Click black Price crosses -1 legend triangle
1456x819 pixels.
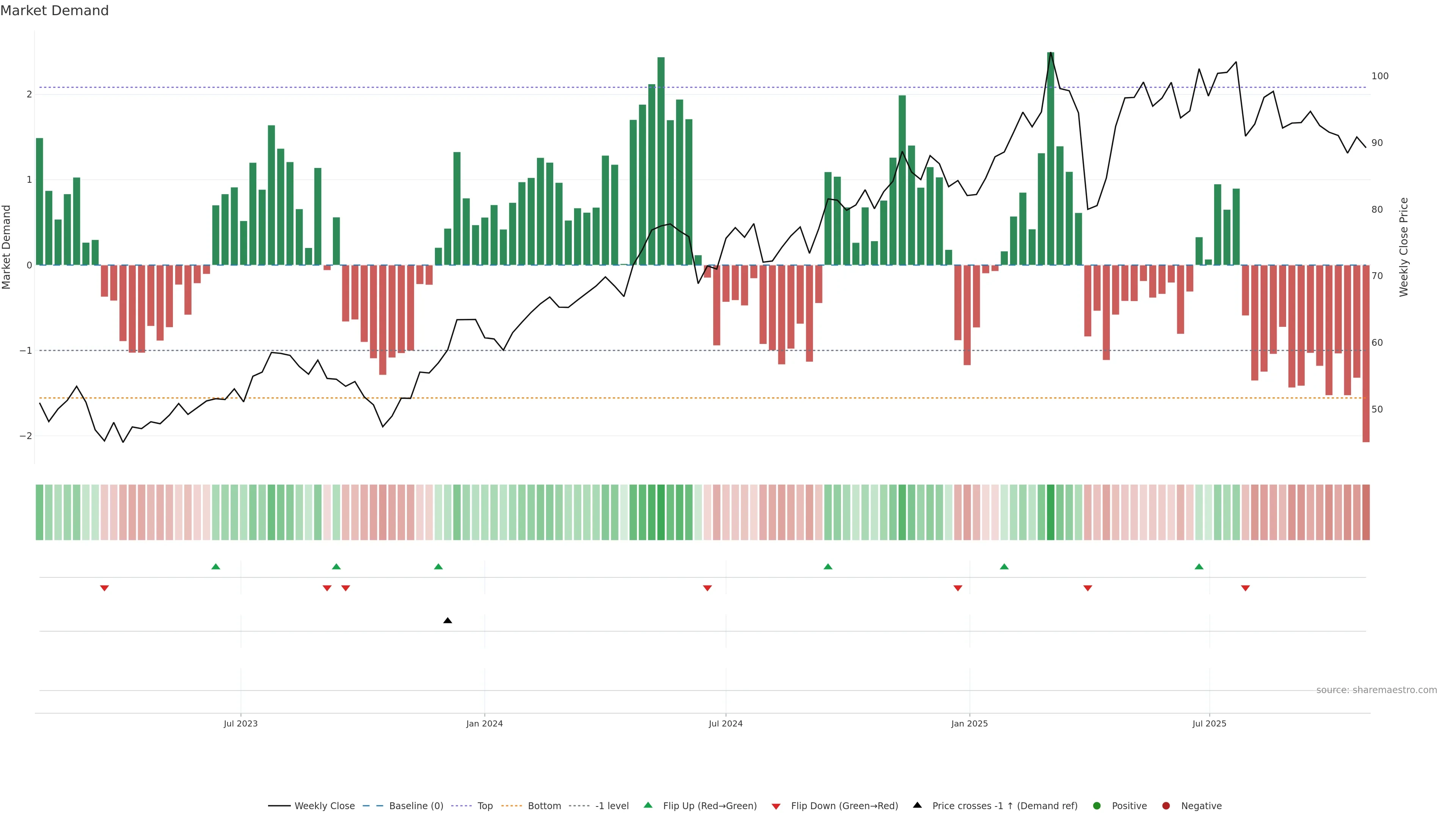point(917,805)
